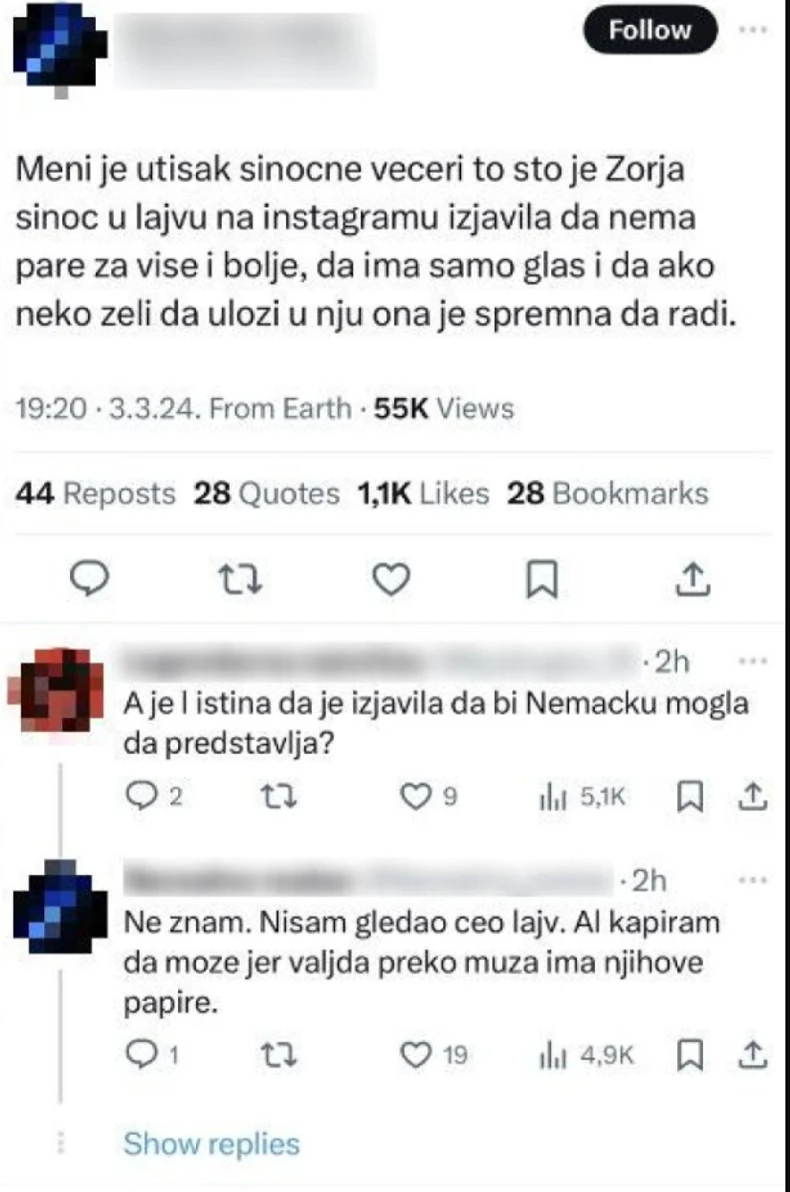
Task: Open the 1,1K Likes list
Action: coord(423,493)
